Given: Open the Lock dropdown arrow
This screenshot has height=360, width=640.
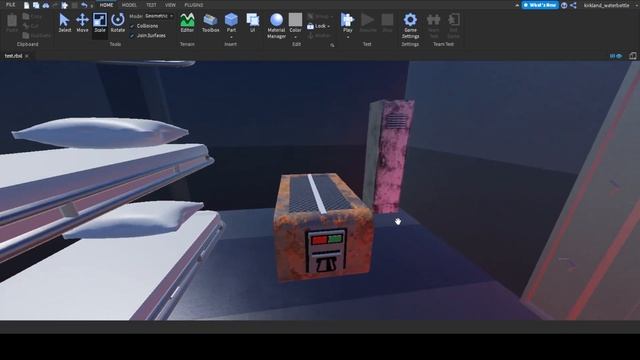Looking at the screenshot, I should 329,27.
